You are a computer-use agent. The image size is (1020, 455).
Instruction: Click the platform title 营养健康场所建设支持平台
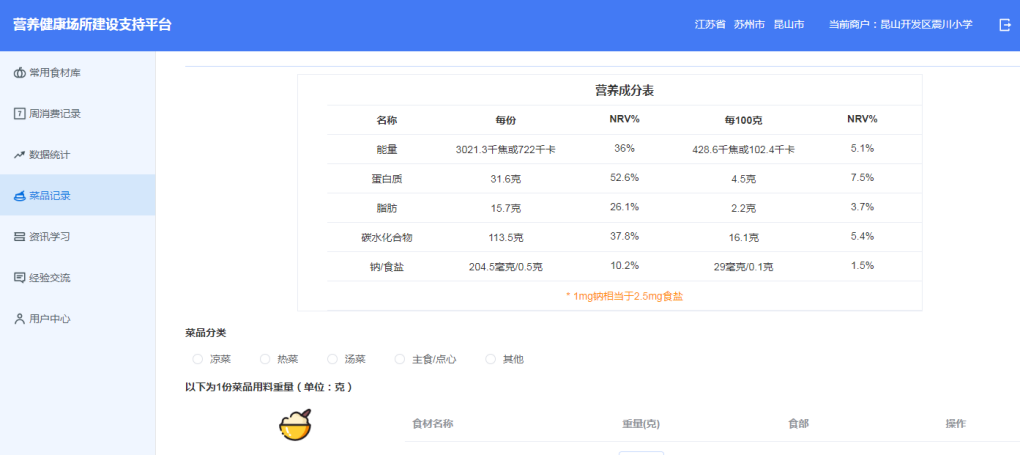coord(92,25)
